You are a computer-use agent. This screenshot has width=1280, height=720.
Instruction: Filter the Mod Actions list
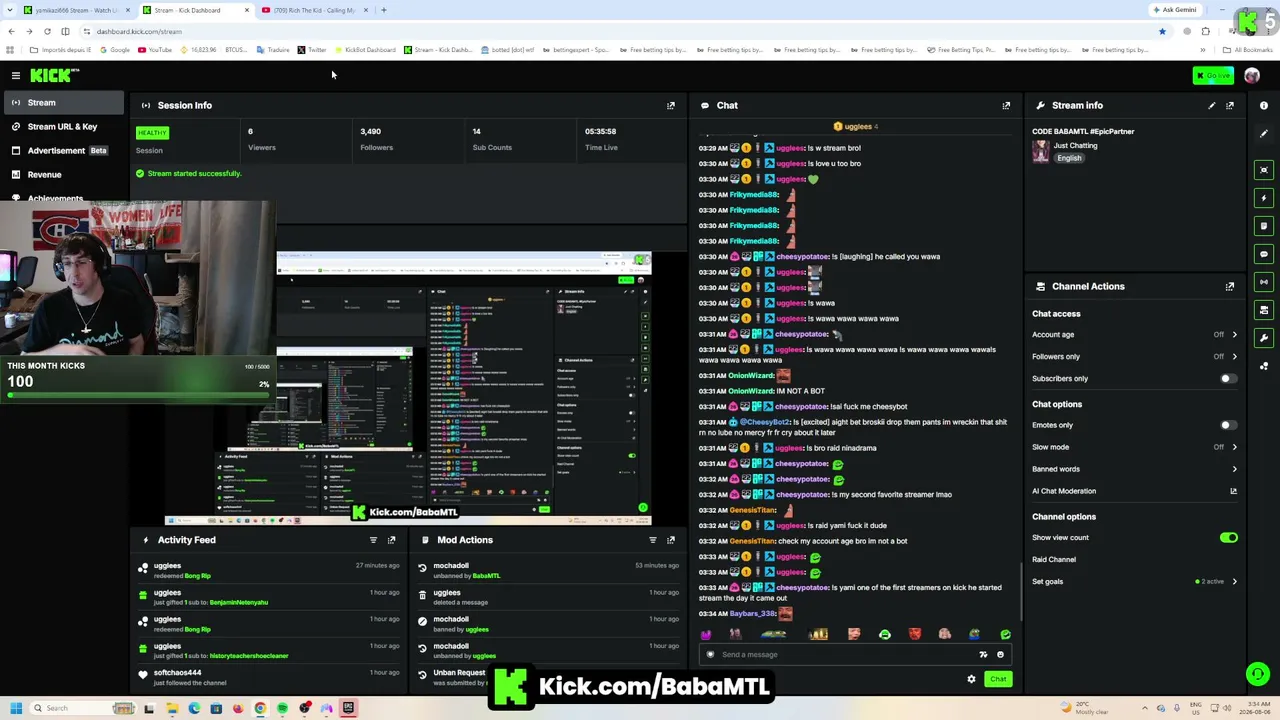coord(653,540)
